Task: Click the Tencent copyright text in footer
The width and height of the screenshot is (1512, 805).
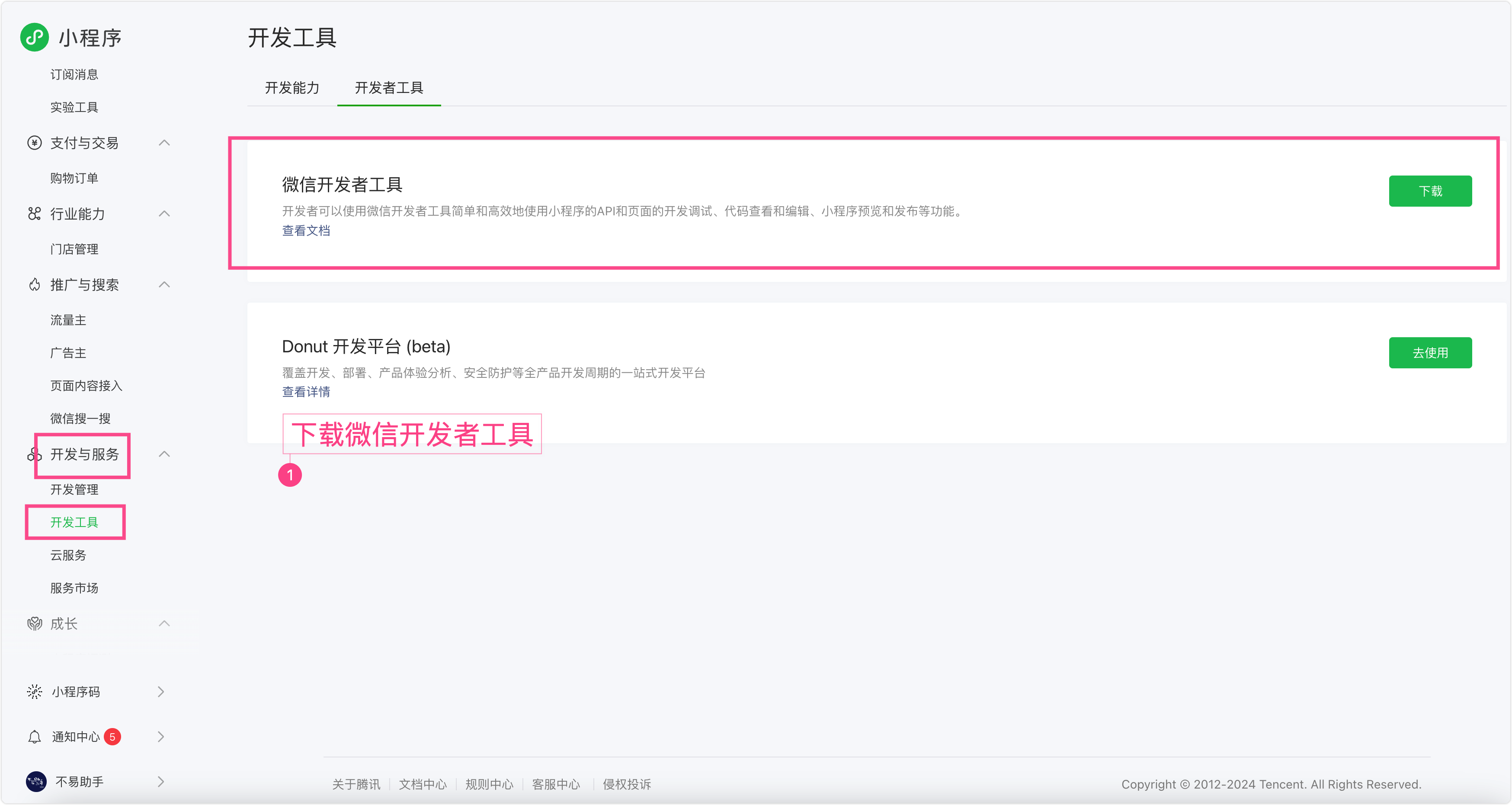Action: pos(1272,784)
